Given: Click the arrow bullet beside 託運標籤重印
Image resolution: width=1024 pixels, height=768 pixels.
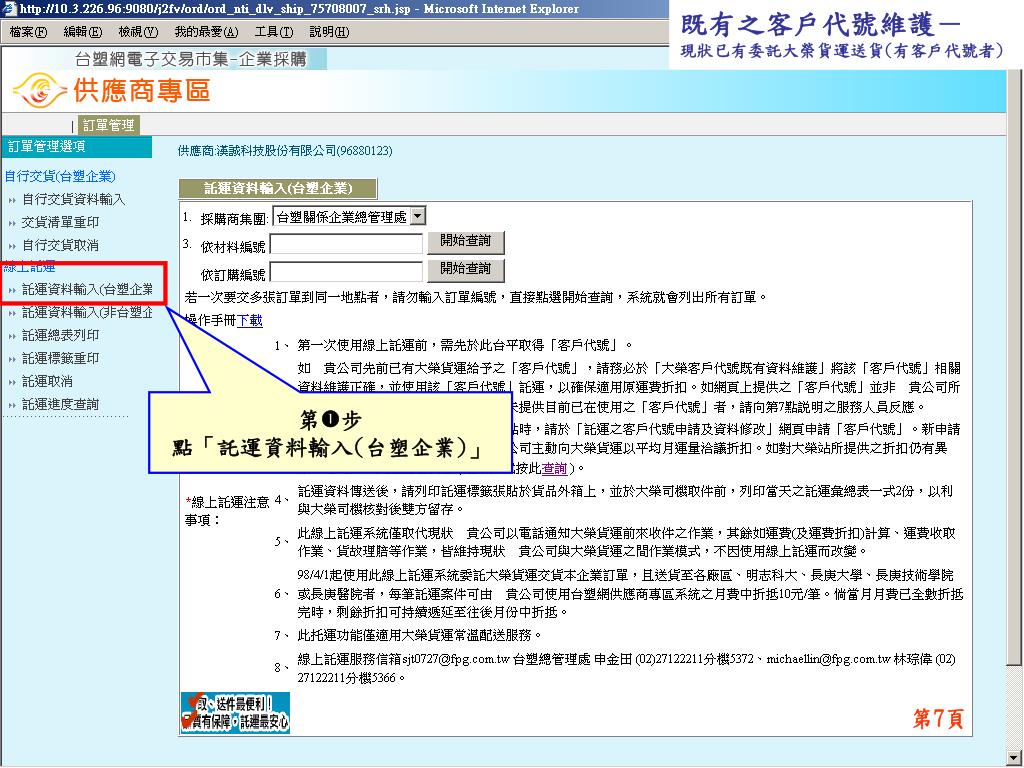Looking at the screenshot, I should (12, 359).
